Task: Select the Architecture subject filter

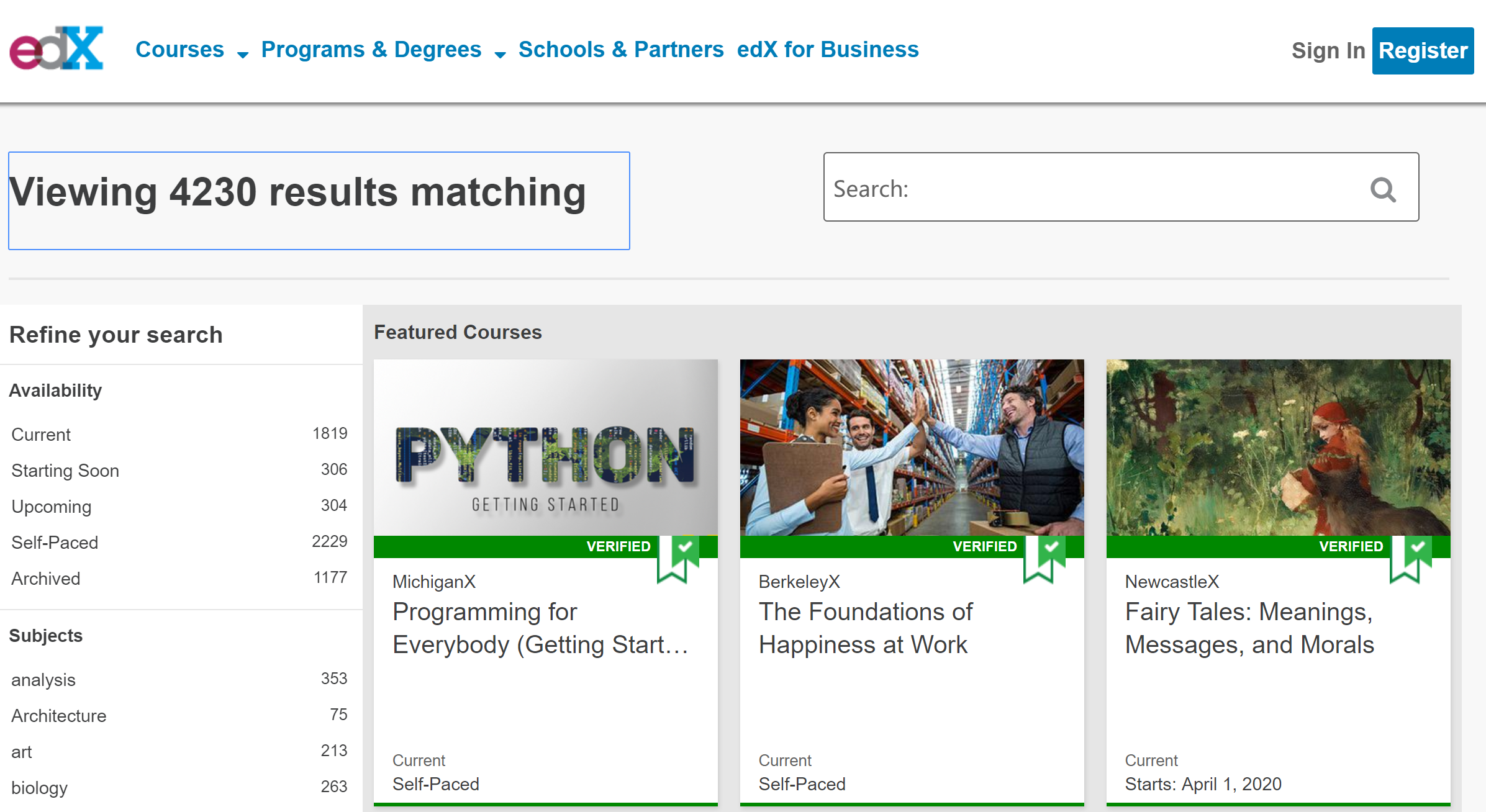Action: coord(59,716)
